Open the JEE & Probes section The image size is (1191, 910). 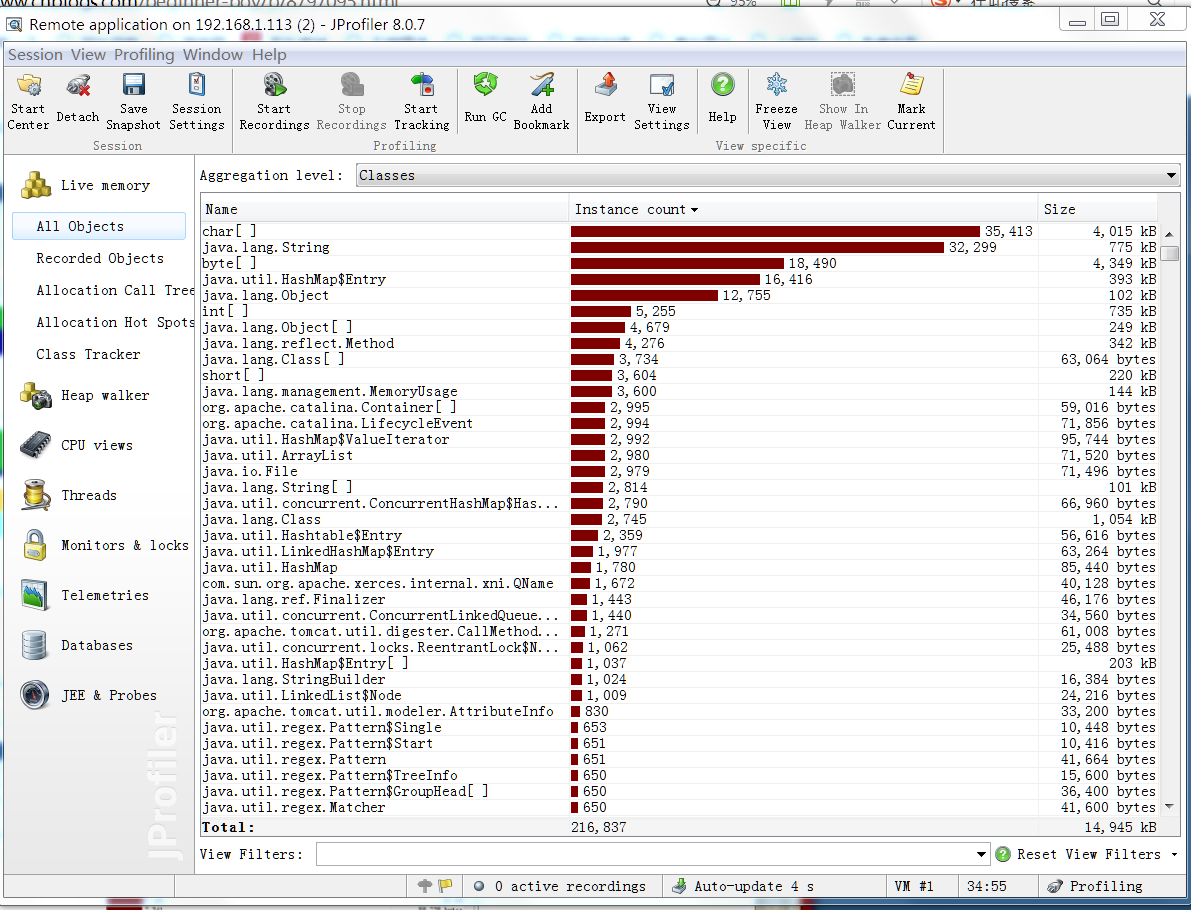(x=88, y=695)
